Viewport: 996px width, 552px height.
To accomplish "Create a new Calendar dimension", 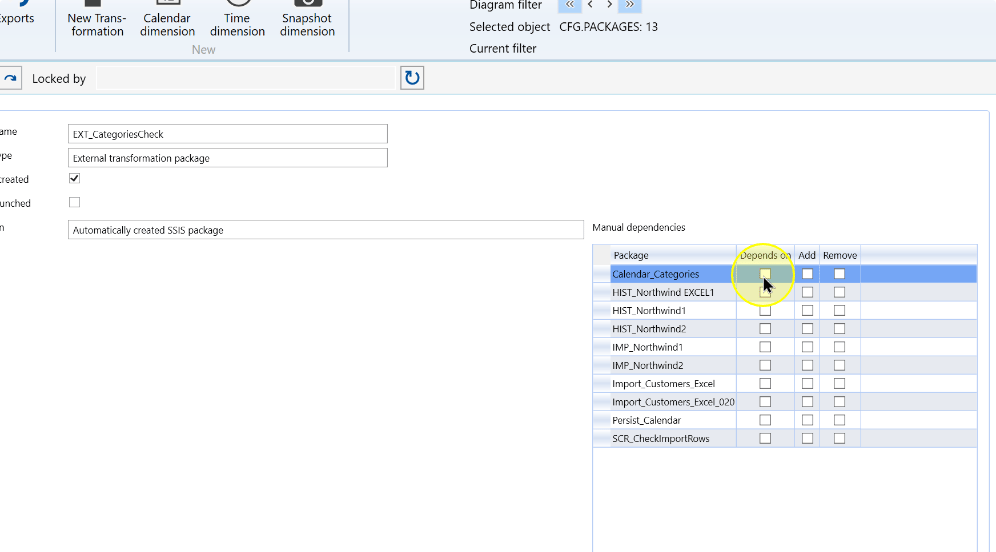I will click(167, 19).
